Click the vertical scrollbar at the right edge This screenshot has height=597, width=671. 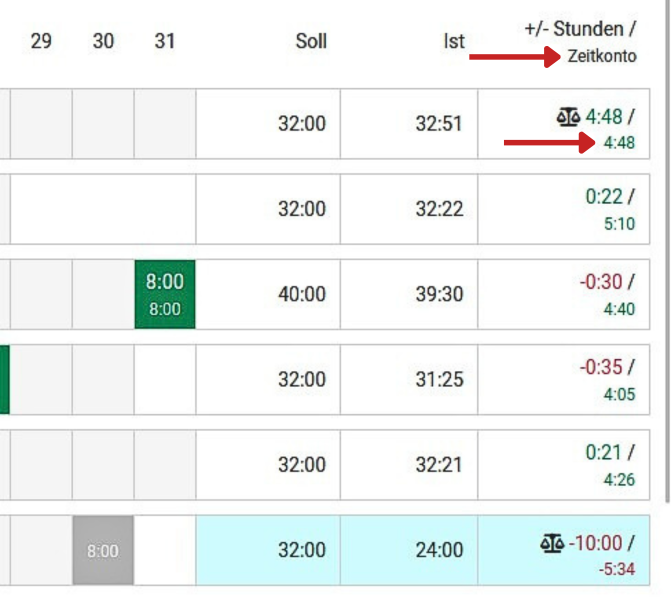(668, 252)
